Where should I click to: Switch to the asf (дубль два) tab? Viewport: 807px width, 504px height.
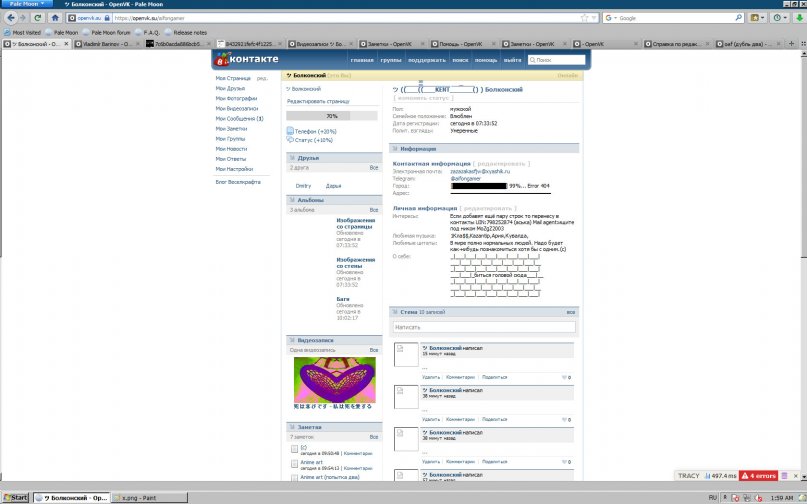[x=747, y=44]
